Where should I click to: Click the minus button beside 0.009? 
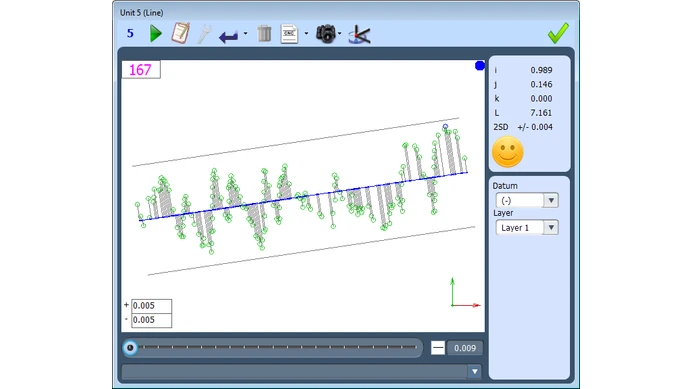437,348
